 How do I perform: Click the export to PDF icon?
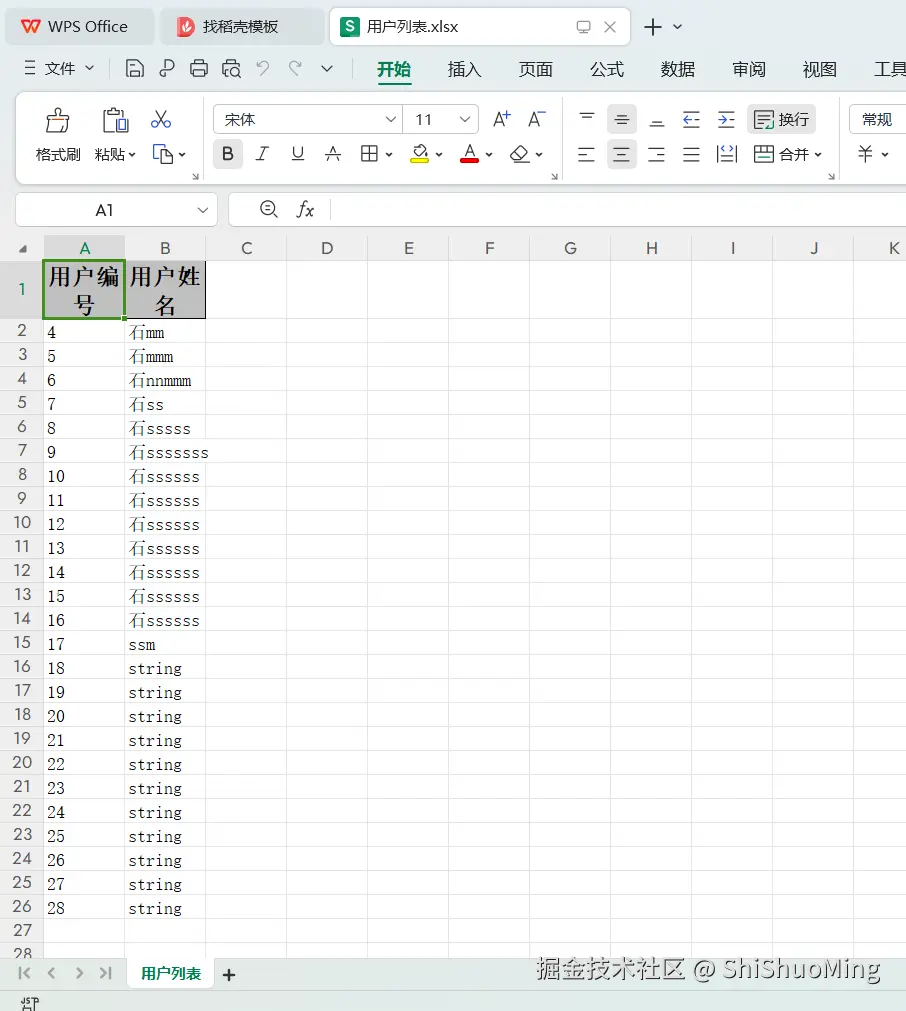(166, 68)
